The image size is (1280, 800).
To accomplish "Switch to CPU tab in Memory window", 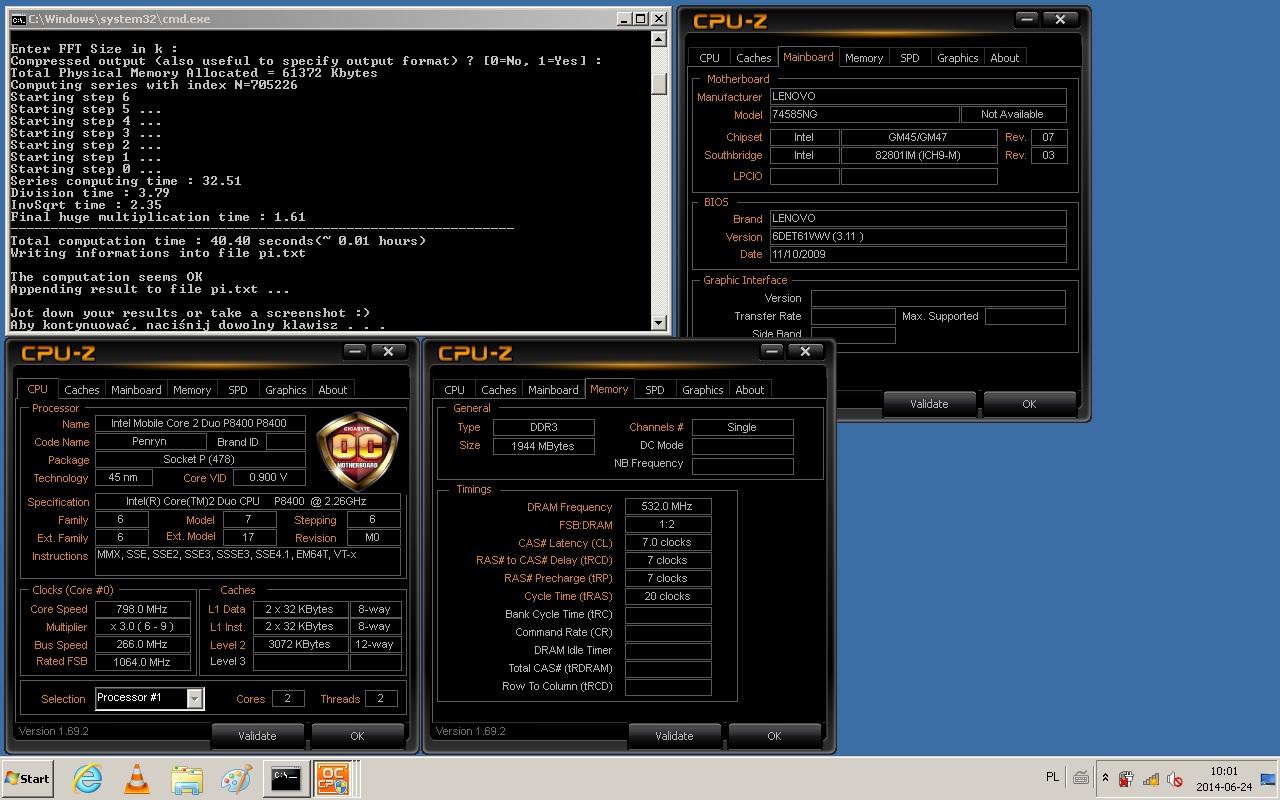I will [x=454, y=390].
